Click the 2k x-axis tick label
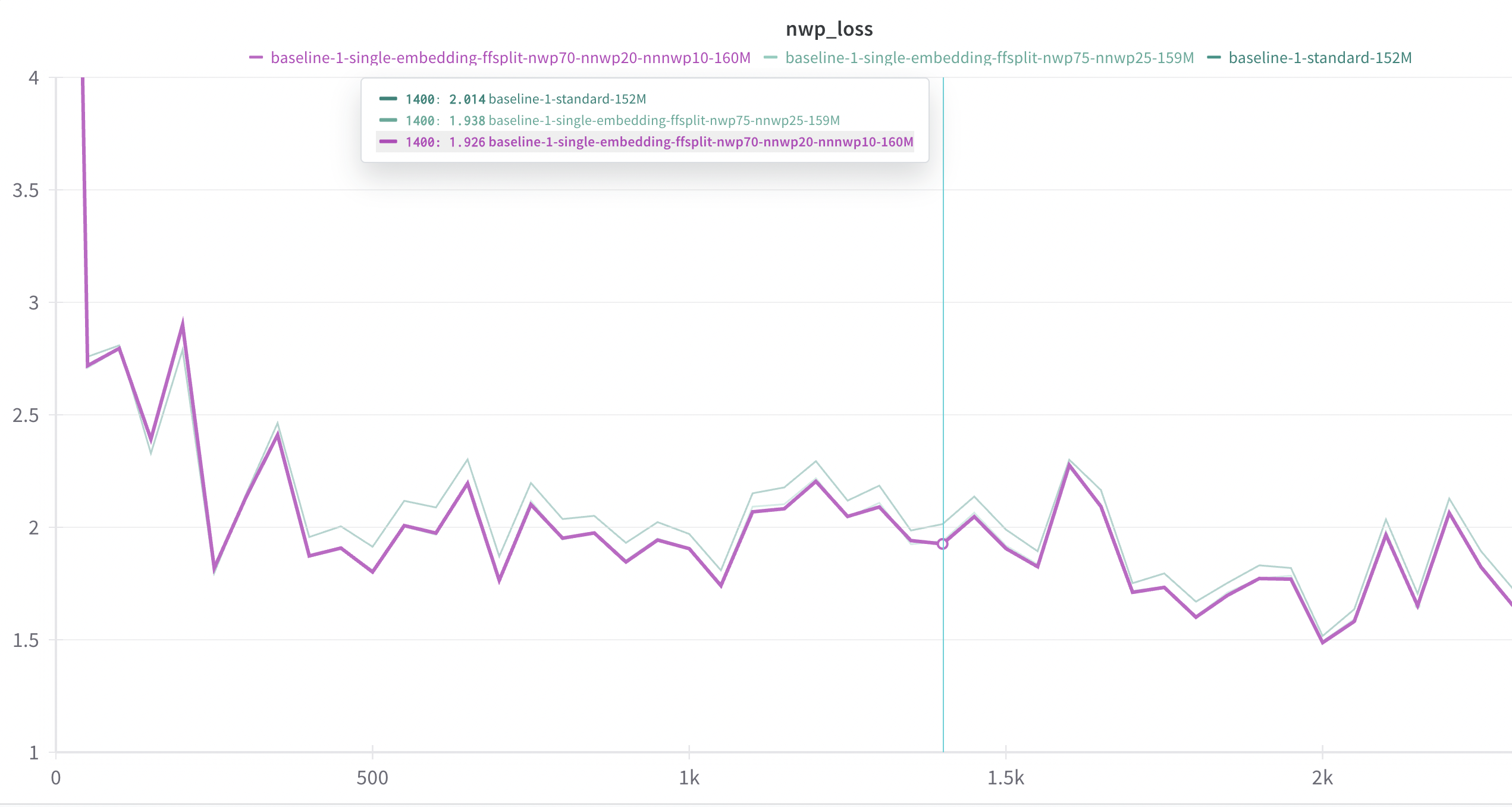This screenshot has height=807, width=1512. 1322,777
